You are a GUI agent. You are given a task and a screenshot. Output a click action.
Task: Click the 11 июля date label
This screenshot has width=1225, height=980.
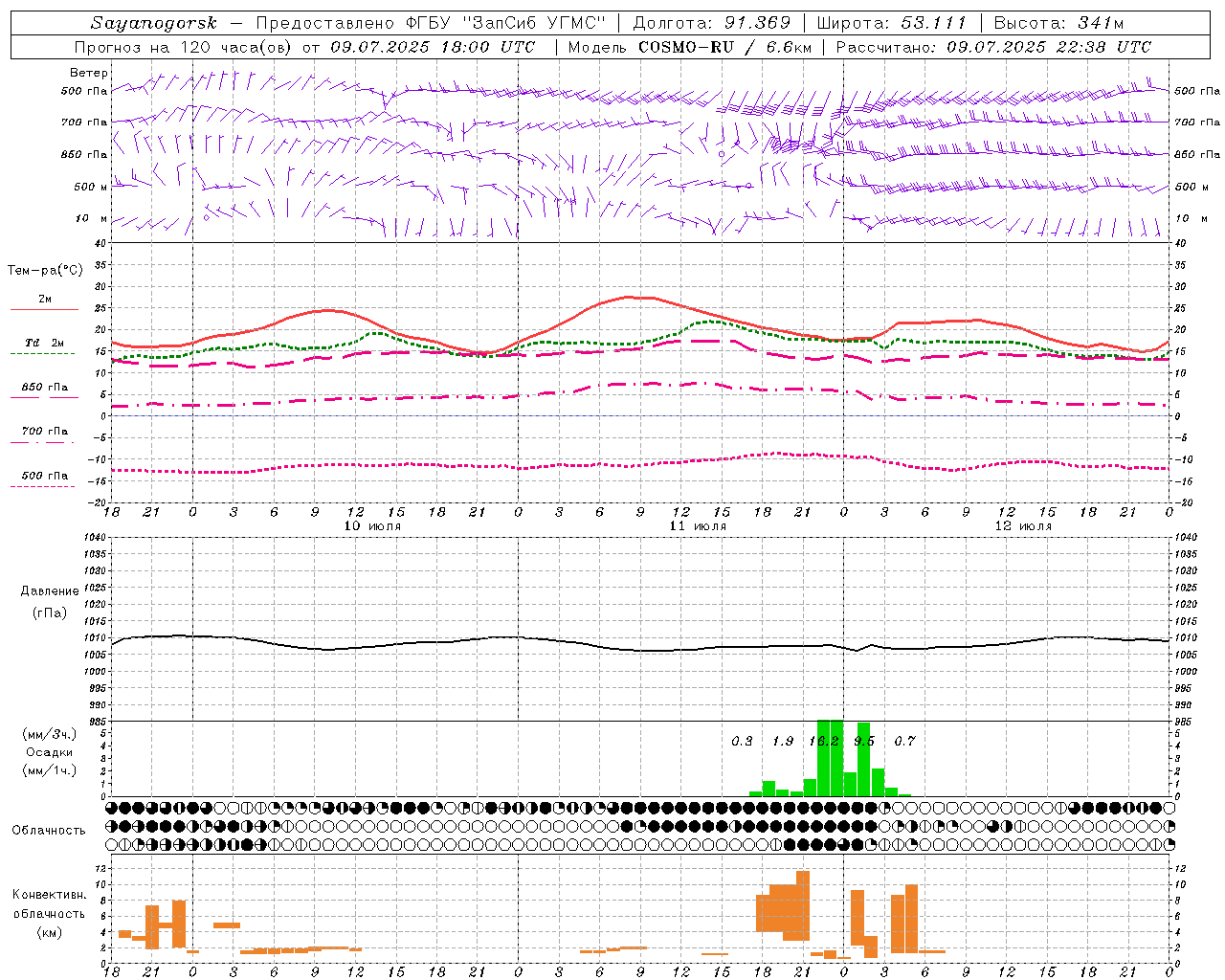point(698,526)
